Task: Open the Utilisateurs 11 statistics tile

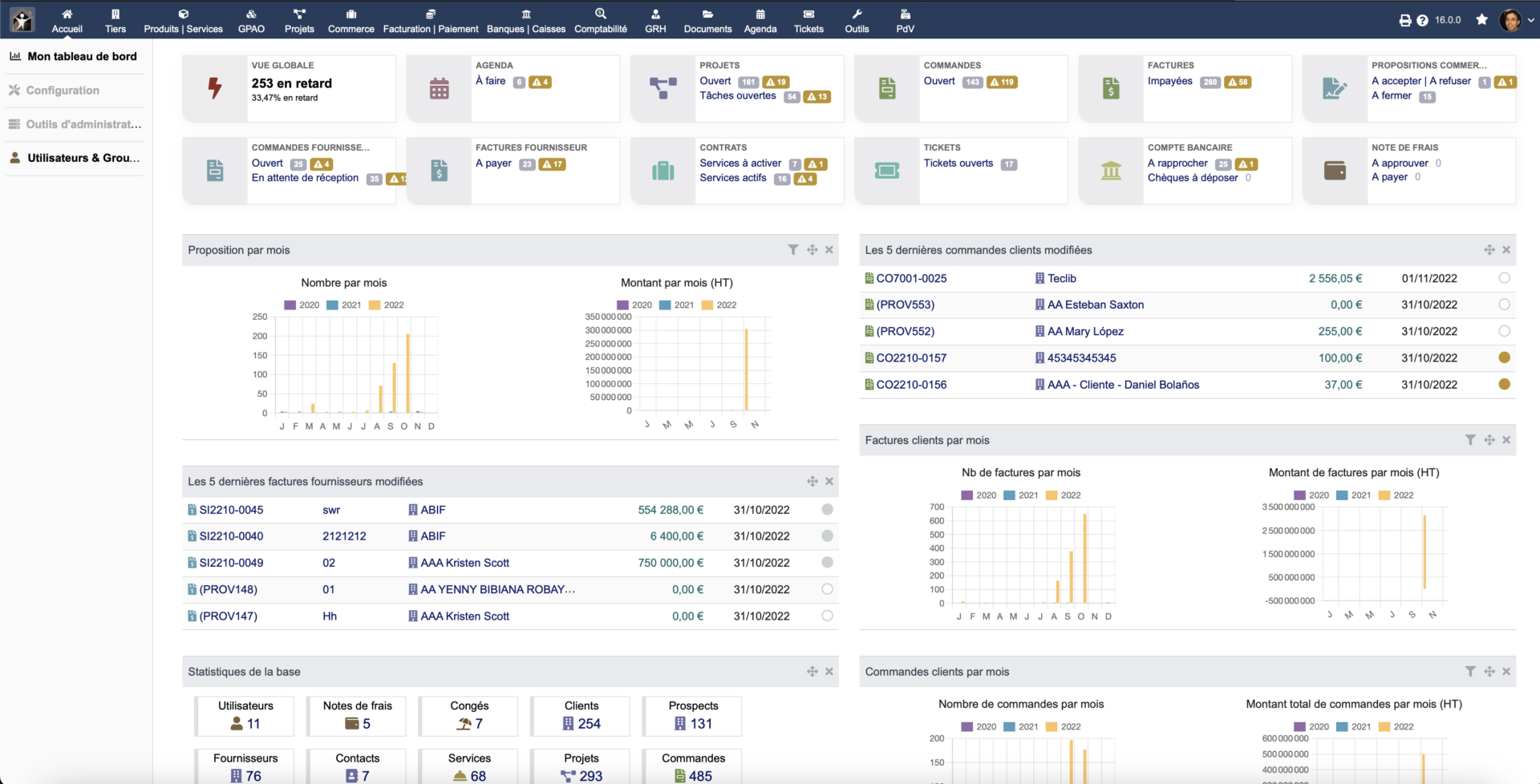Action: (x=245, y=716)
